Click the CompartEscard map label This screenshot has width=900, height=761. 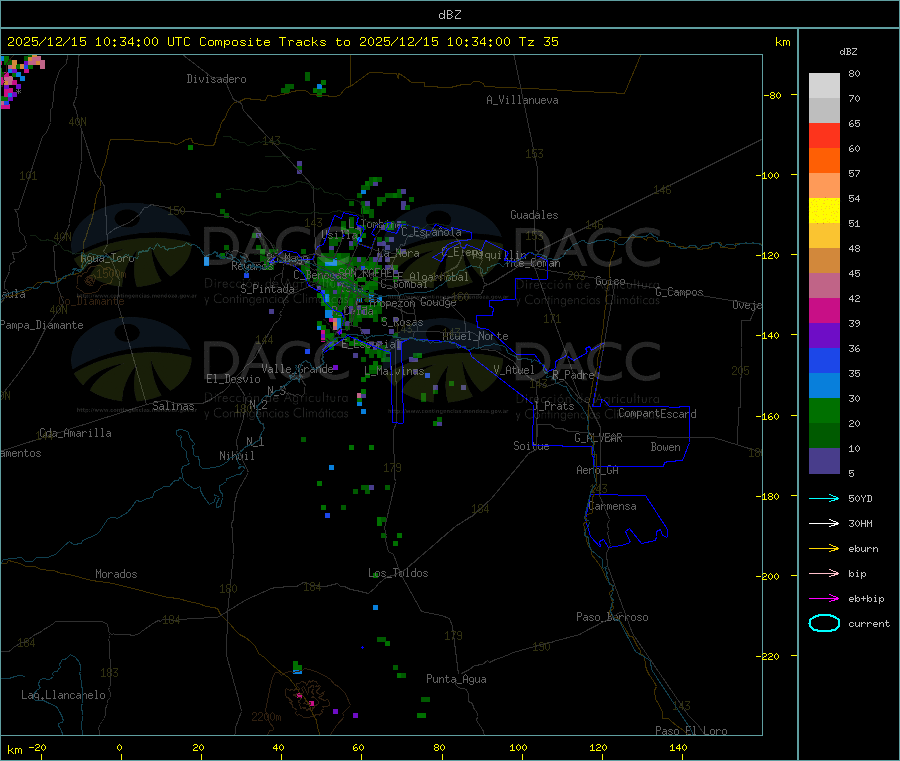(657, 414)
